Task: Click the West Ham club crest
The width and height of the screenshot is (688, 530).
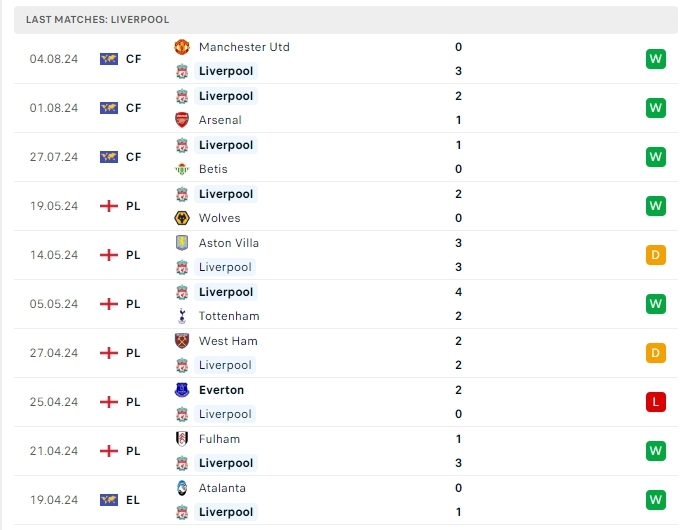Action: (x=182, y=341)
